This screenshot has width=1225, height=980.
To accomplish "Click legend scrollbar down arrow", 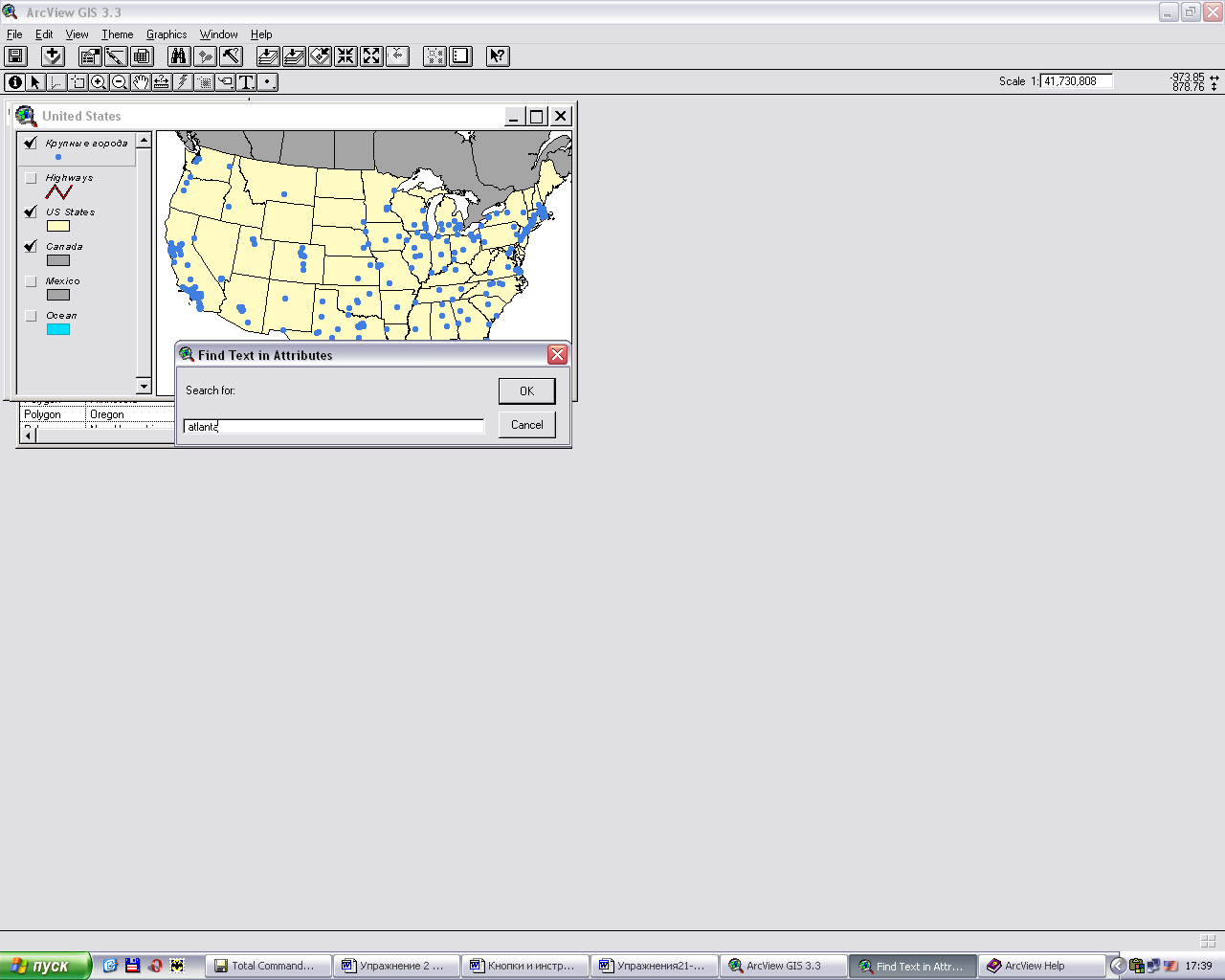I will coord(144,386).
